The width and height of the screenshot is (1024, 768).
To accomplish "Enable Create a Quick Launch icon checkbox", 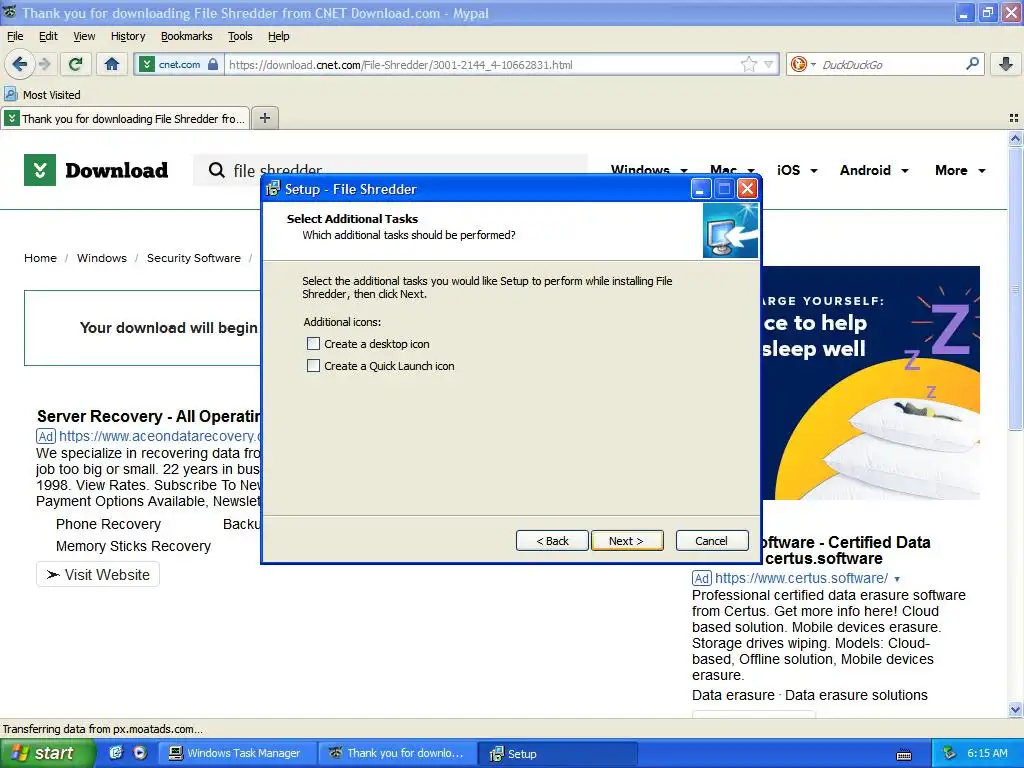I will (313, 366).
